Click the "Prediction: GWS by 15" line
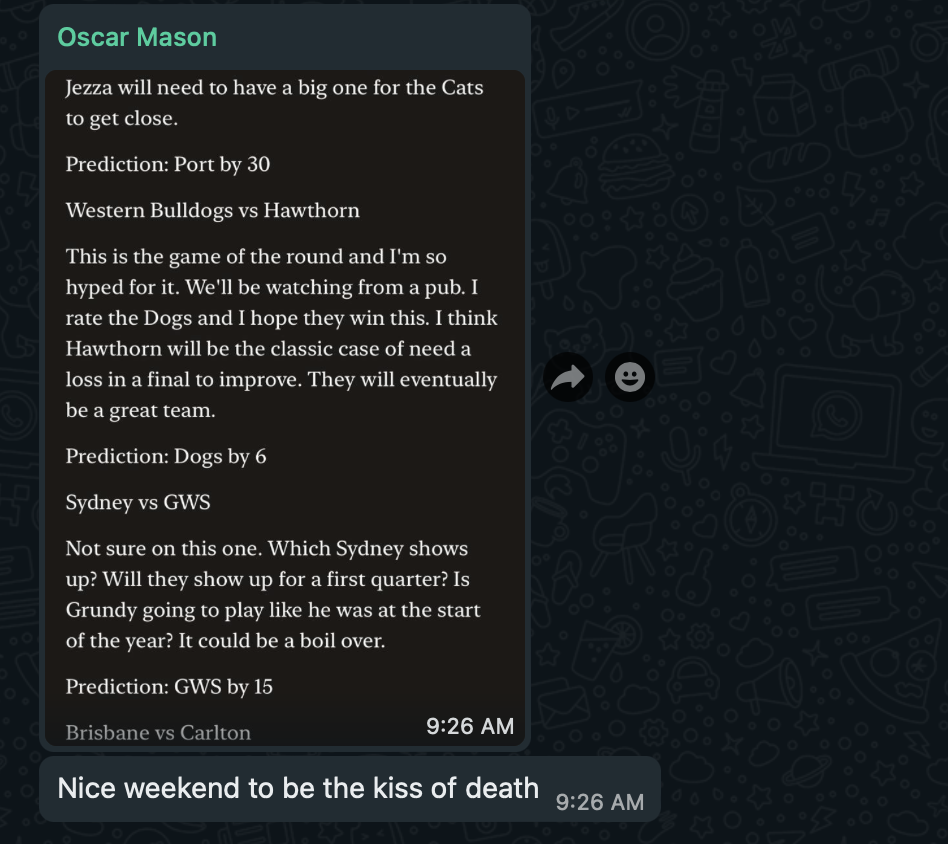The width and height of the screenshot is (948, 844). coord(169,686)
